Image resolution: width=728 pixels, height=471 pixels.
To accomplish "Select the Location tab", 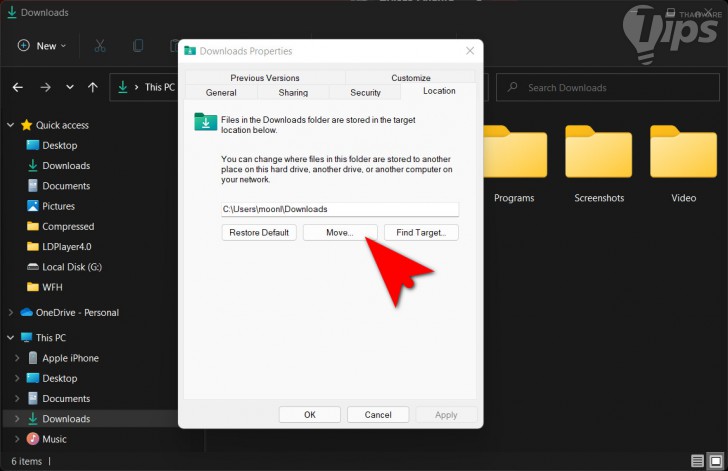I will tap(439, 91).
